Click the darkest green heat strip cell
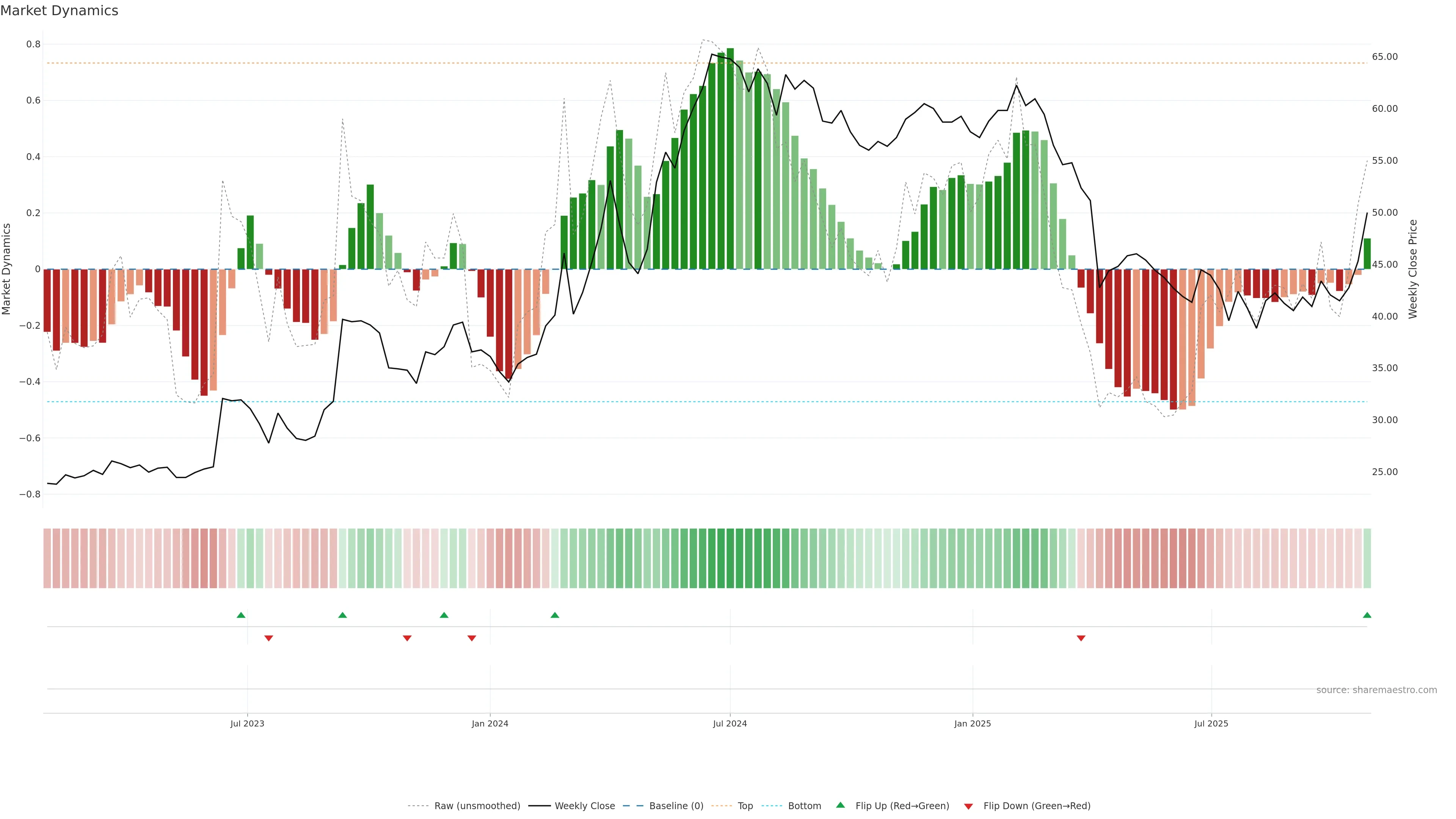This screenshot has width=1456, height=819. tap(730, 558)
